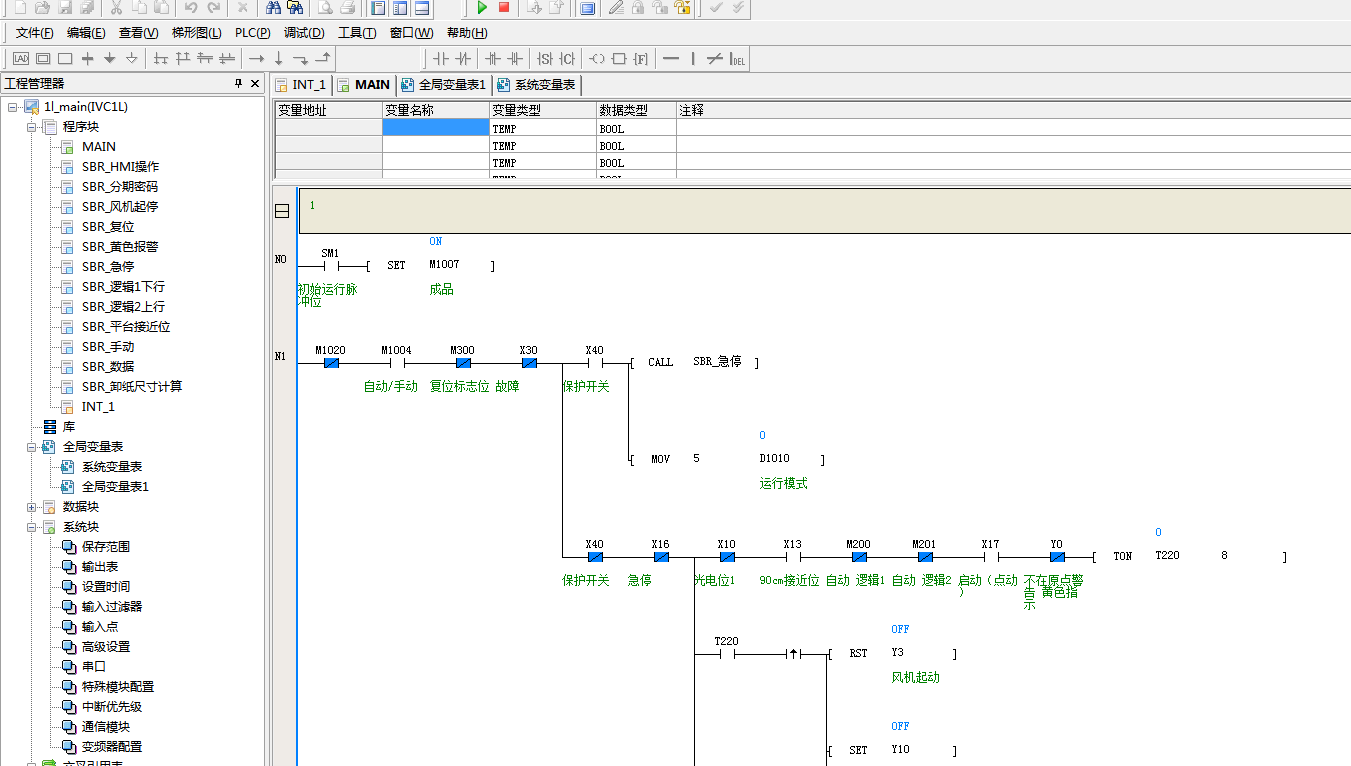The width and height of the screenshot is (1351, 766).
Task: Select the RST Y3 instruction
Action: click(892, 653)
